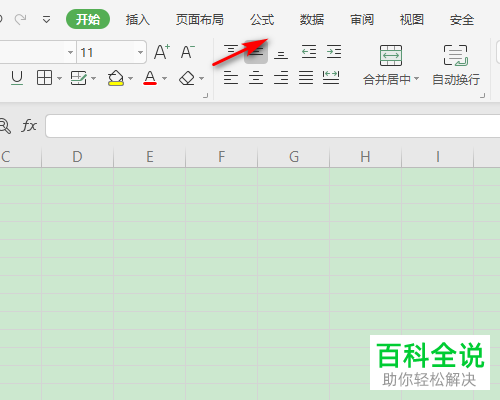The image size is (500, 400).
Task: Click into the formula bar input
Action: tap(273, 126)
